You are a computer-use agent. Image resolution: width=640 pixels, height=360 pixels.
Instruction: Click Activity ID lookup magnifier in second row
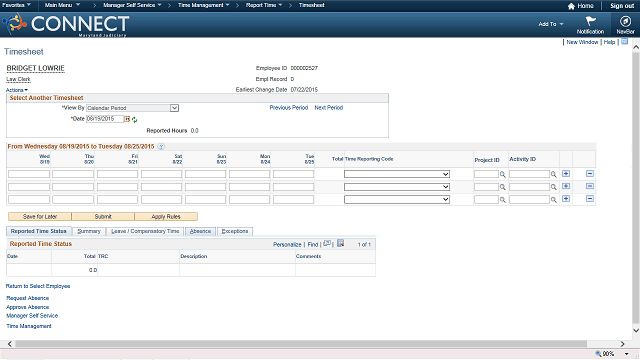(x=553, y=187)
